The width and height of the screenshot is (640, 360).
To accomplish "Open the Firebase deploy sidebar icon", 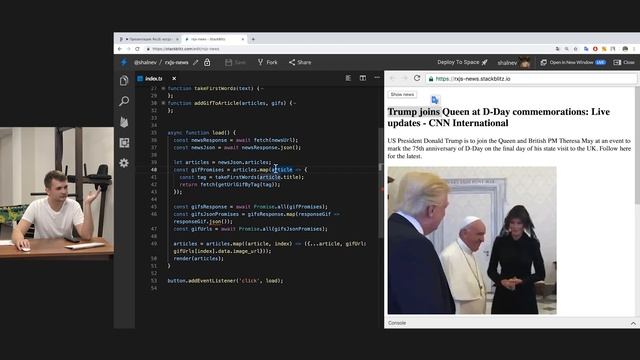I will pos(124,122).
